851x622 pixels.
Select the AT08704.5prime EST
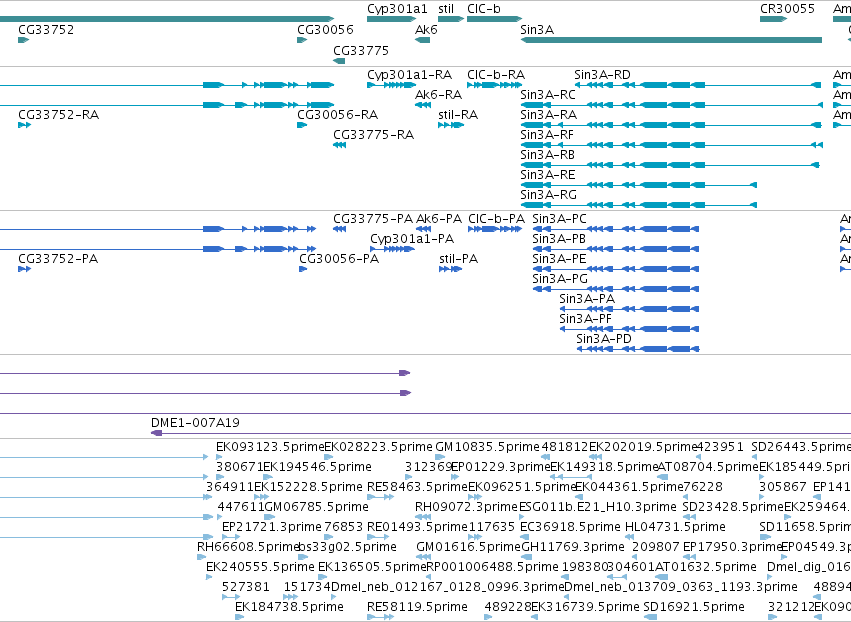click(662, 477)
